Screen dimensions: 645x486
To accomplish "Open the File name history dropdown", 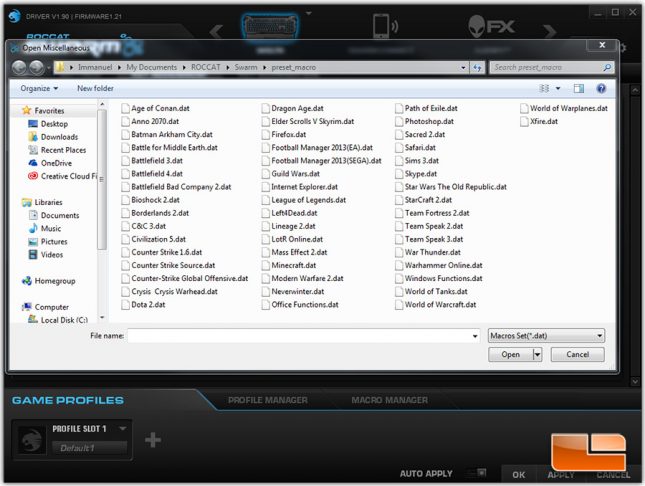I will pyautogui.click(x=475, y=336).
